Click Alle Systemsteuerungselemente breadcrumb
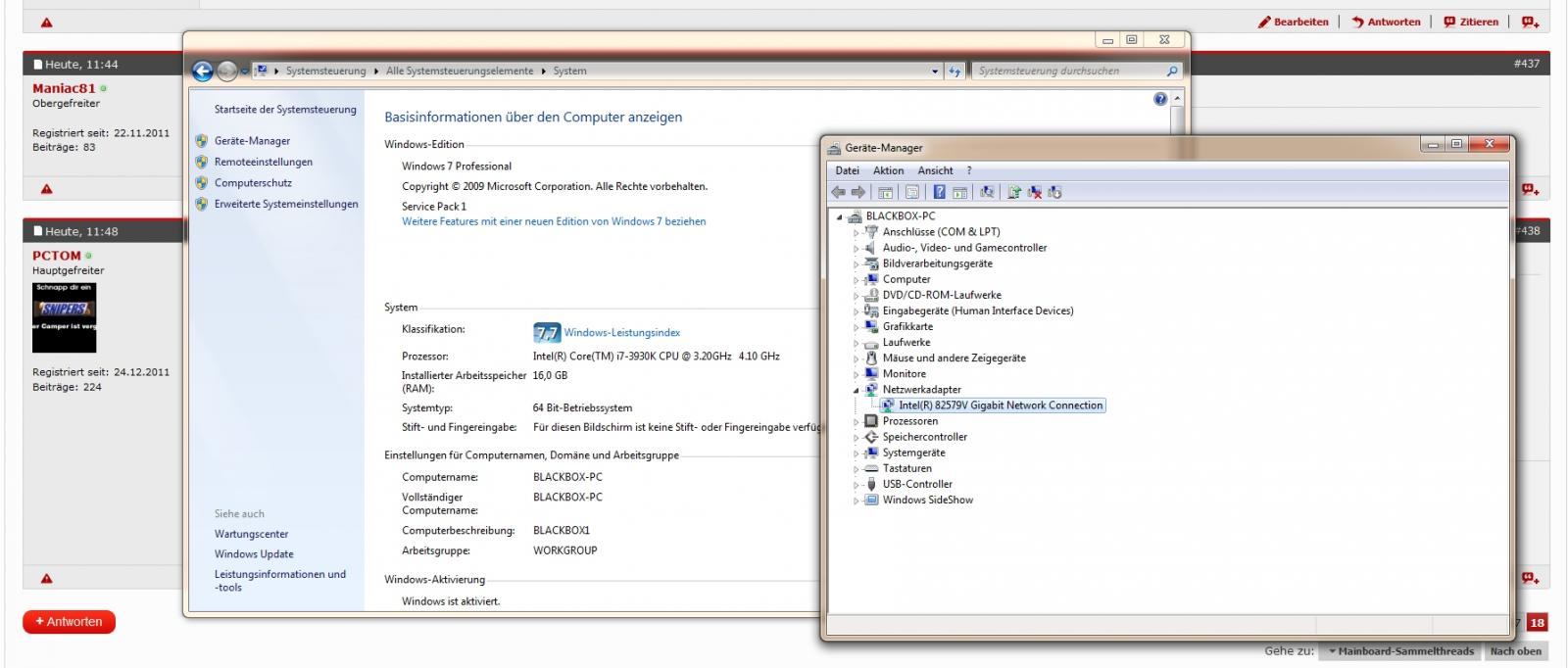The width and height of the screenshot is (1568, 668). coord(460,71)
